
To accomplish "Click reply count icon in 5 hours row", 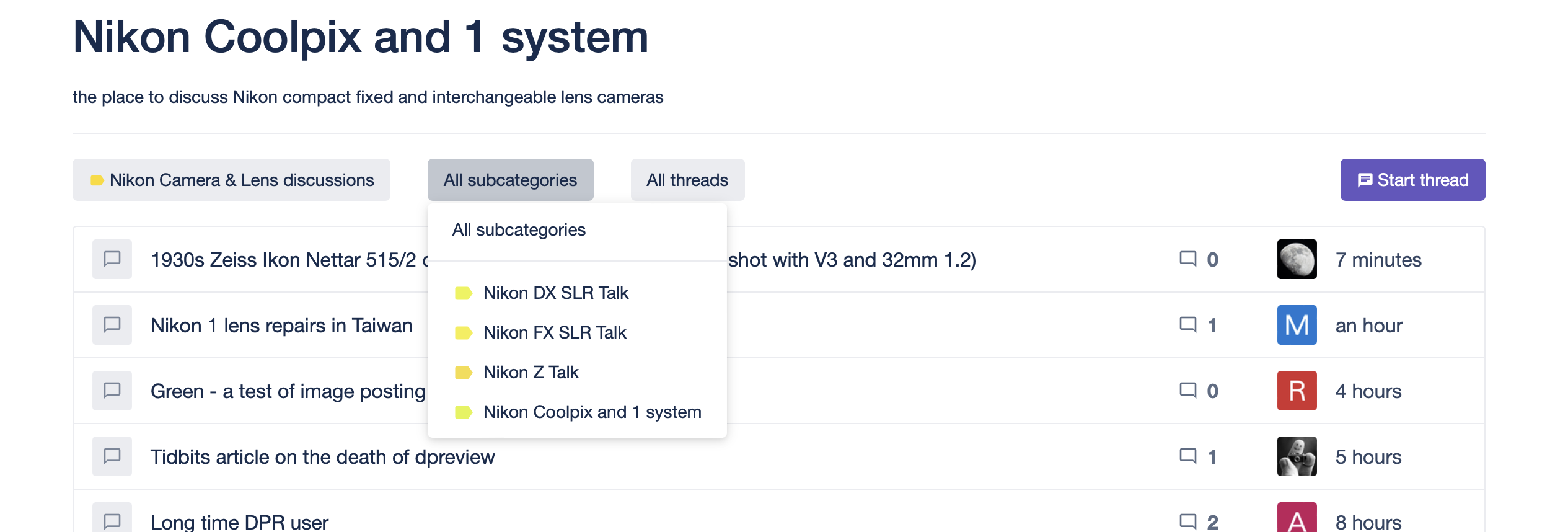I will pyautogui.click(x=1187, y=456).
